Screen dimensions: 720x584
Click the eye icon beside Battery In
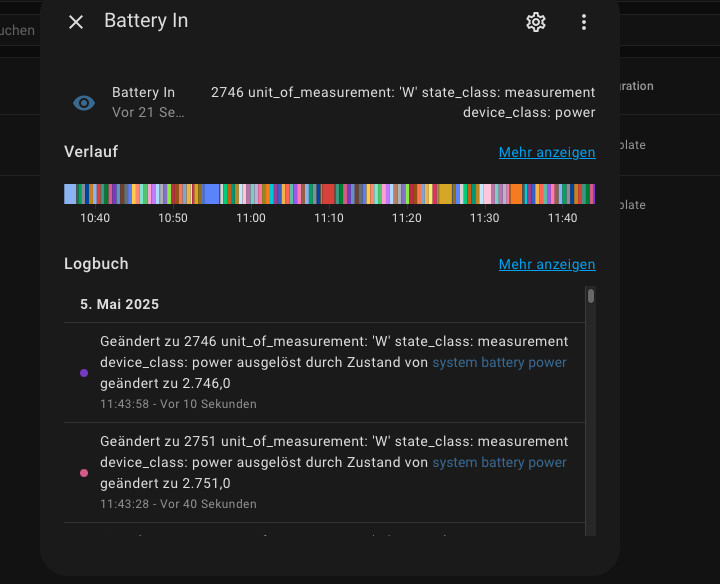84,103
